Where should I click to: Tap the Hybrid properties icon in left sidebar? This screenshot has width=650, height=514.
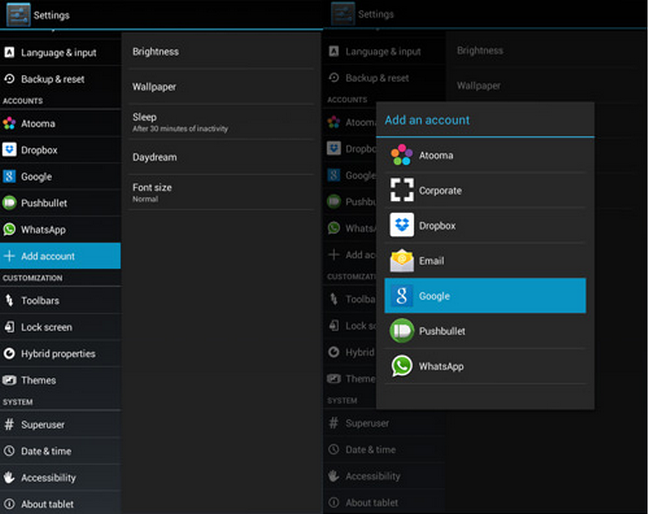coord(9,353)
